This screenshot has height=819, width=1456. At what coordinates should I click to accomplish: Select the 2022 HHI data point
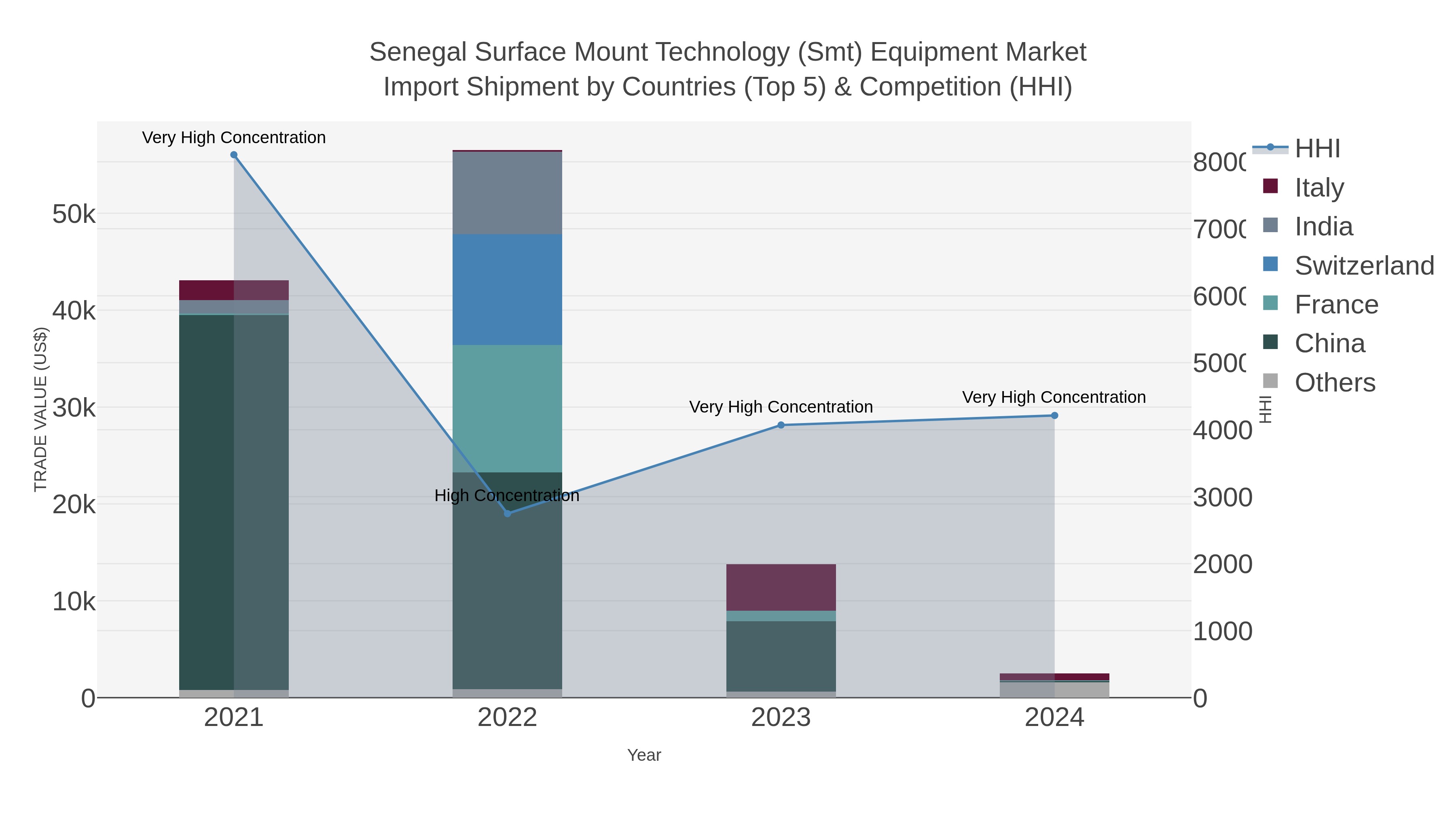(508, 513)
